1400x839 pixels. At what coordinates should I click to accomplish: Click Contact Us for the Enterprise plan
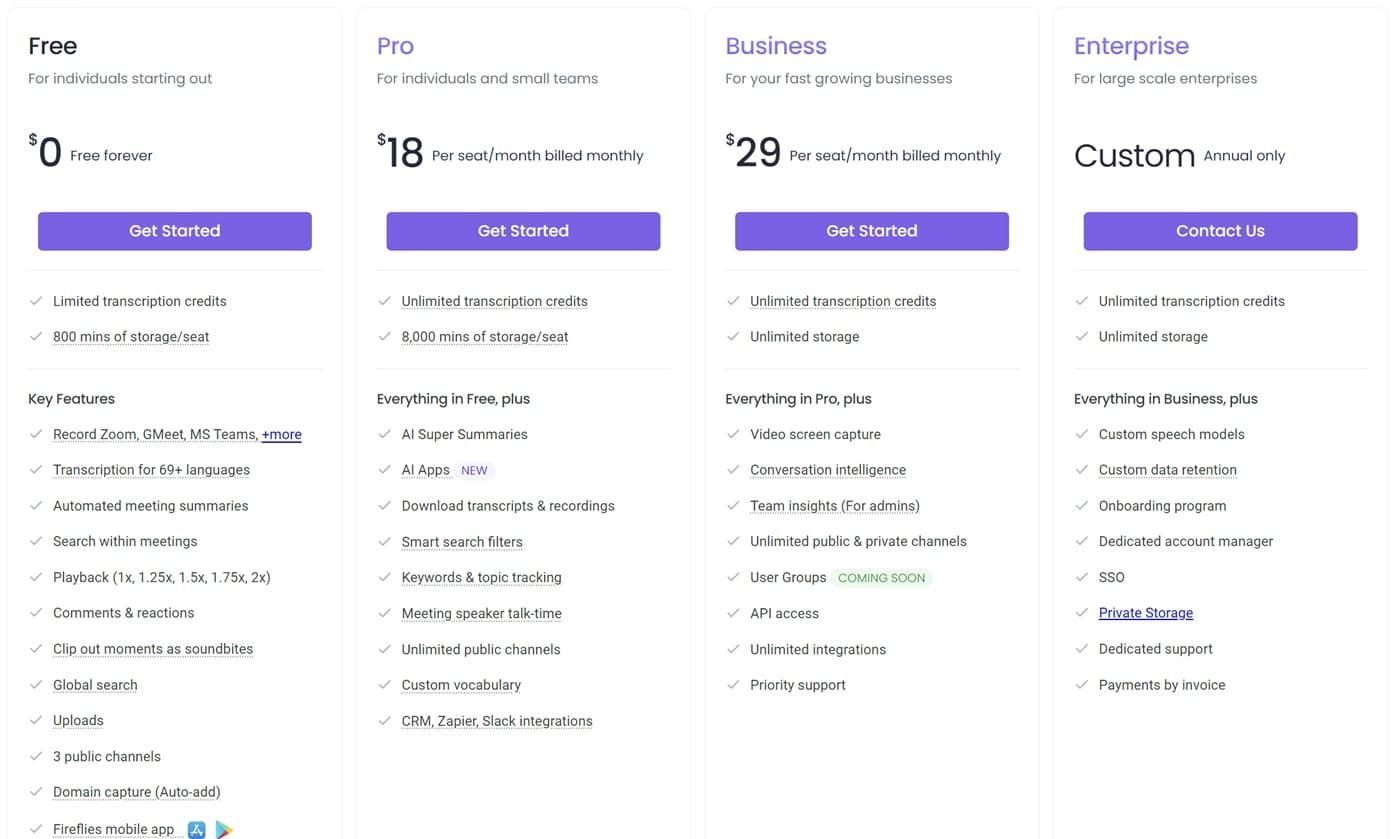[1220, 231]
